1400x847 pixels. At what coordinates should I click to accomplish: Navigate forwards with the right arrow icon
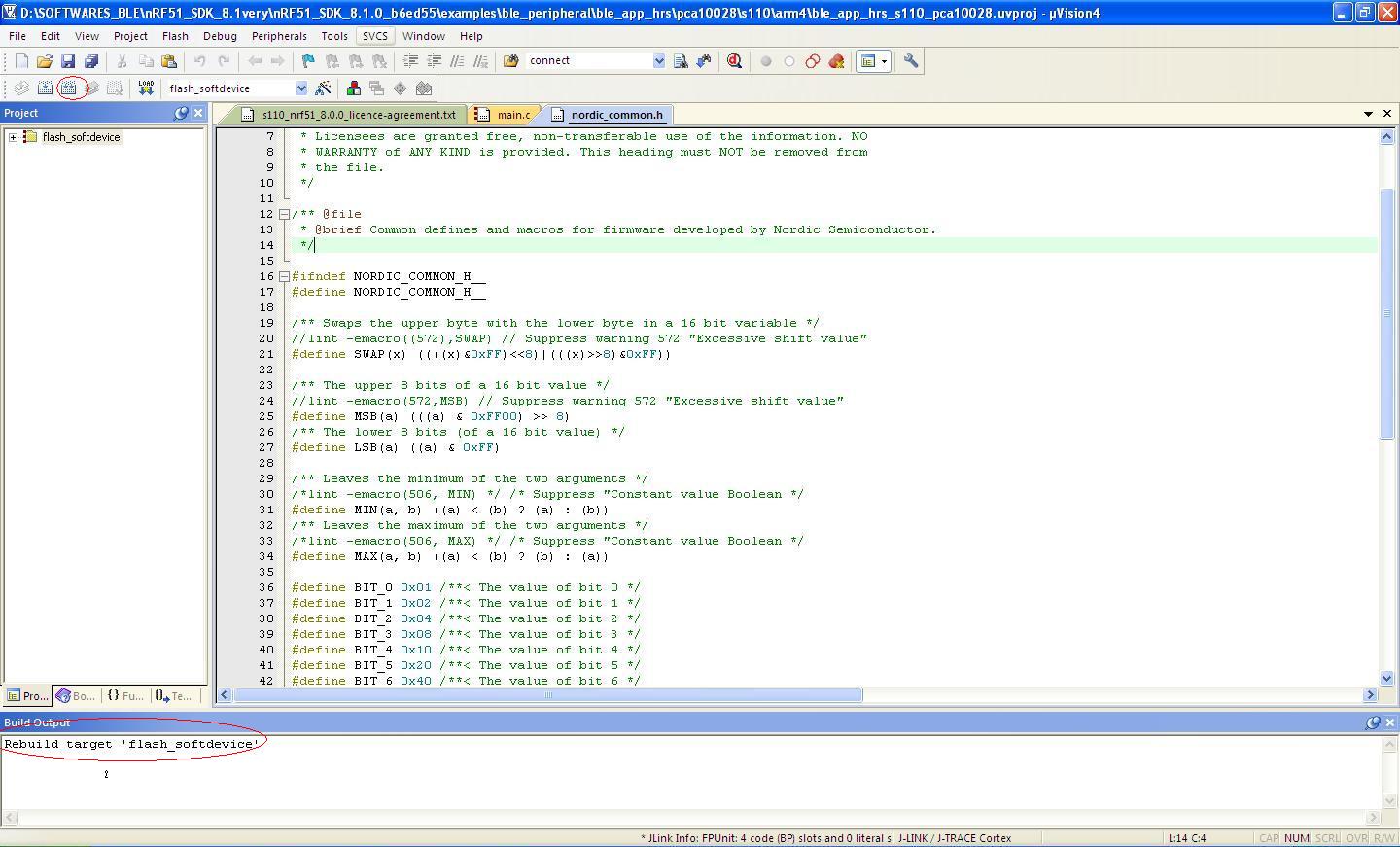(278, 61)
